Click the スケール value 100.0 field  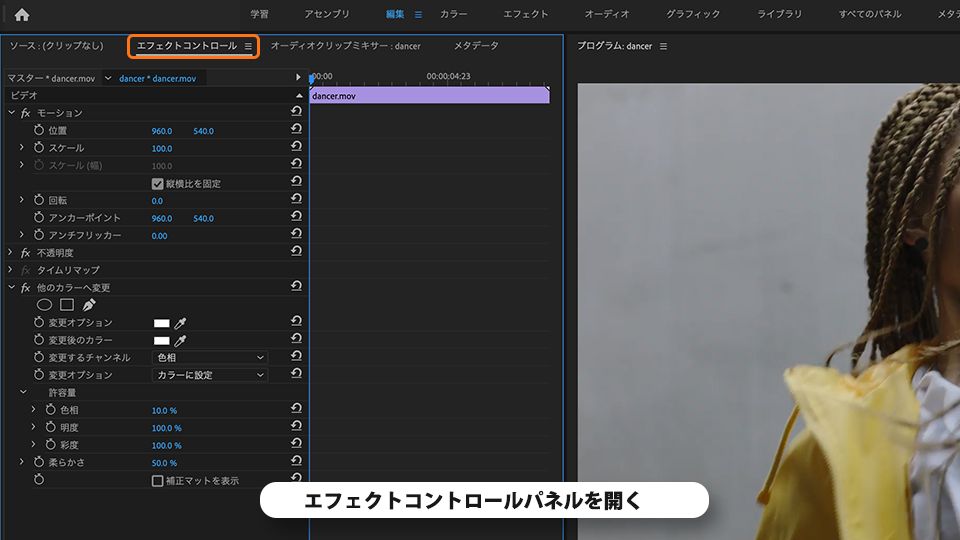162,148
